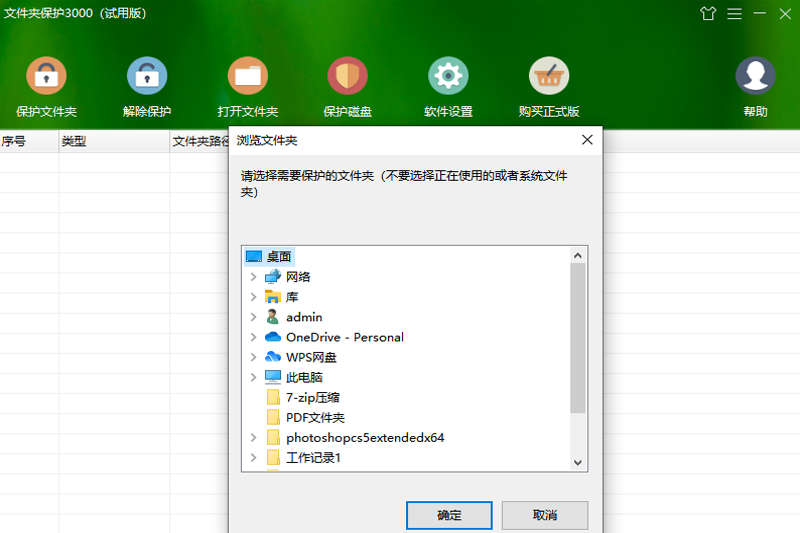Open the 打开文件夹 folder icon

pos(247,76)
